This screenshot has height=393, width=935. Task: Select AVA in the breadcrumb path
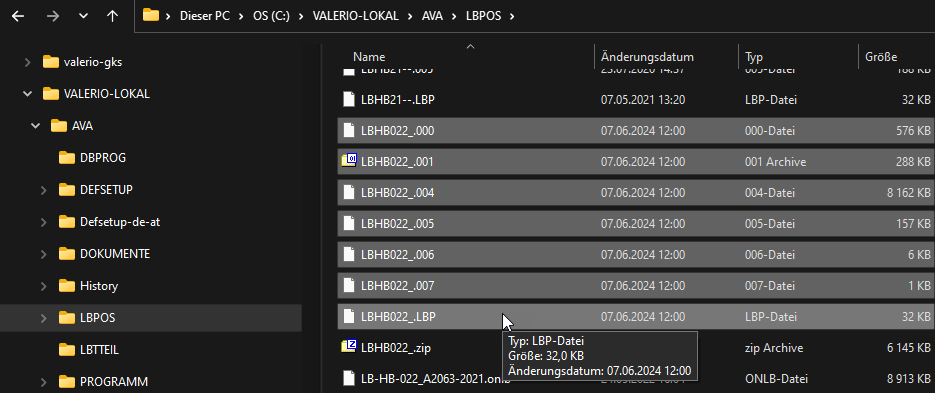[x=432, y=16]
